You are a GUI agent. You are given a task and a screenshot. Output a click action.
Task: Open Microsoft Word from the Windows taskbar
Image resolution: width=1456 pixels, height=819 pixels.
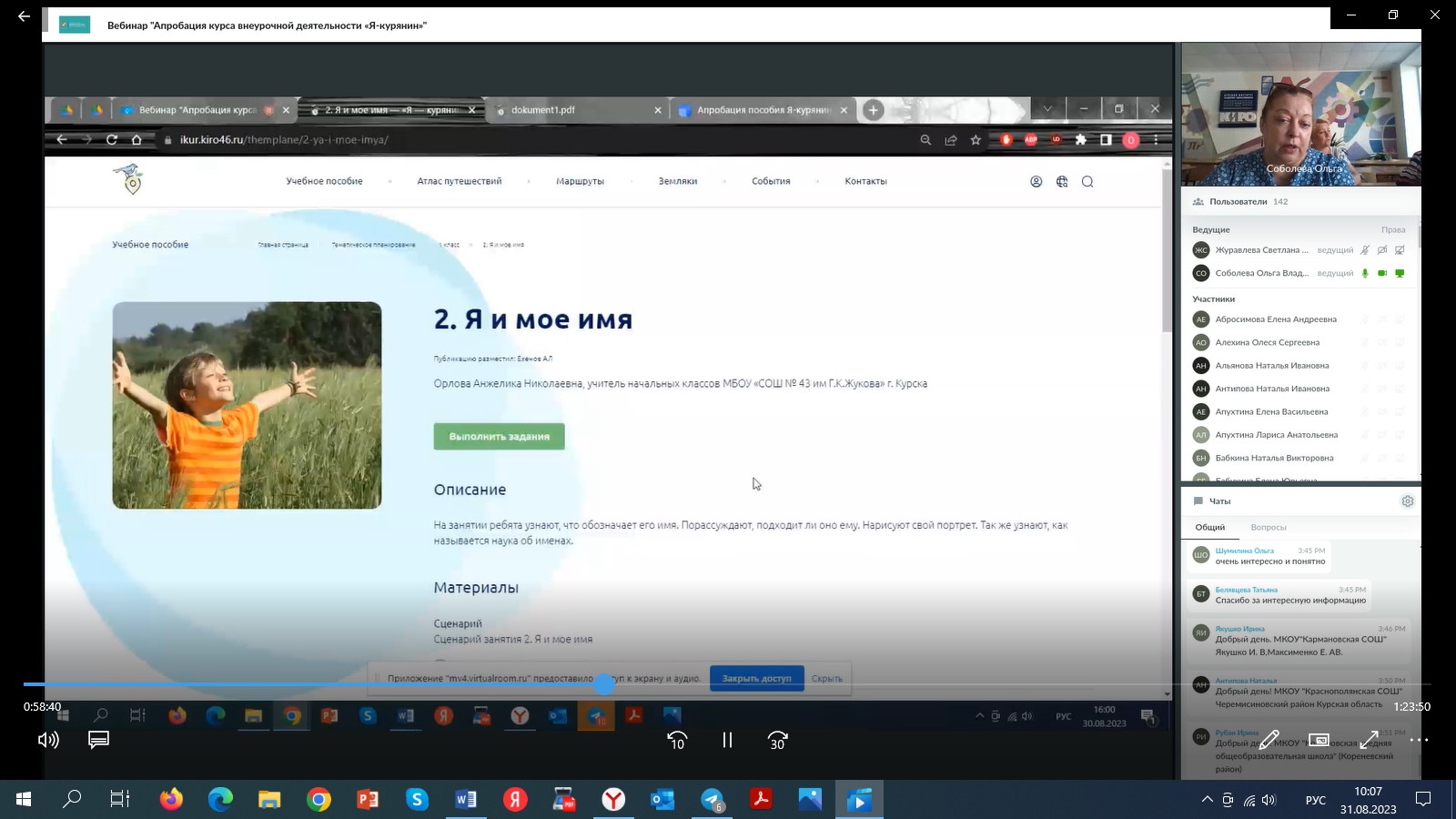click(x=466, y=799)
